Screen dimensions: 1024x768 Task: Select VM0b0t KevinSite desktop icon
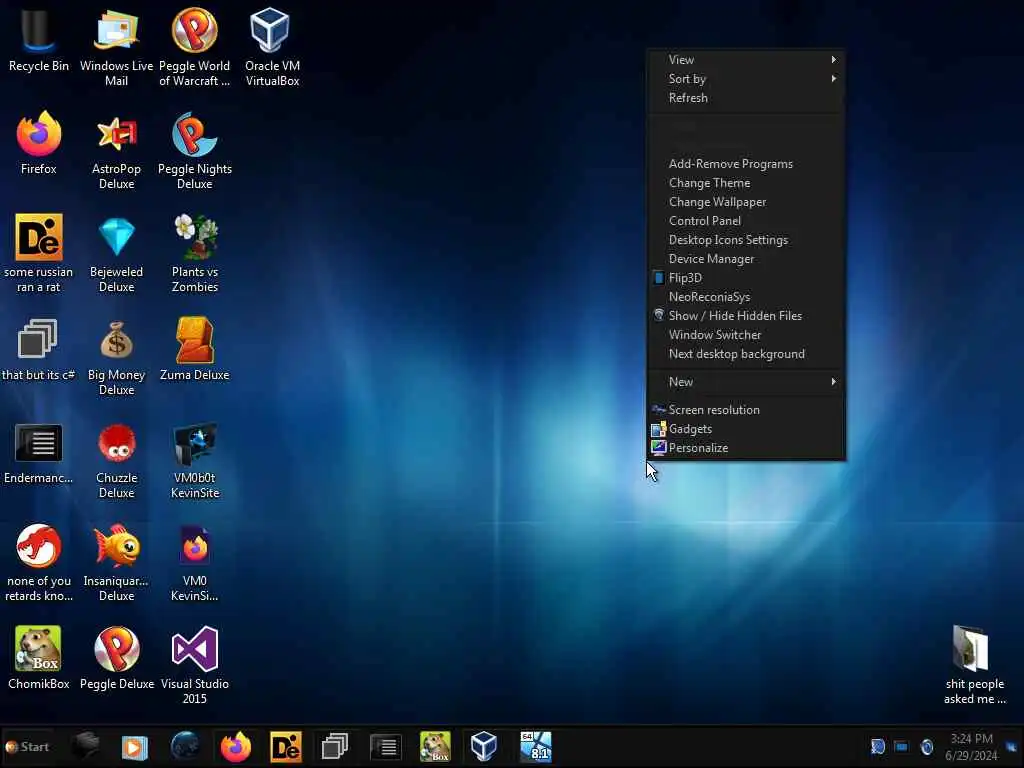(x=195, y=460)
